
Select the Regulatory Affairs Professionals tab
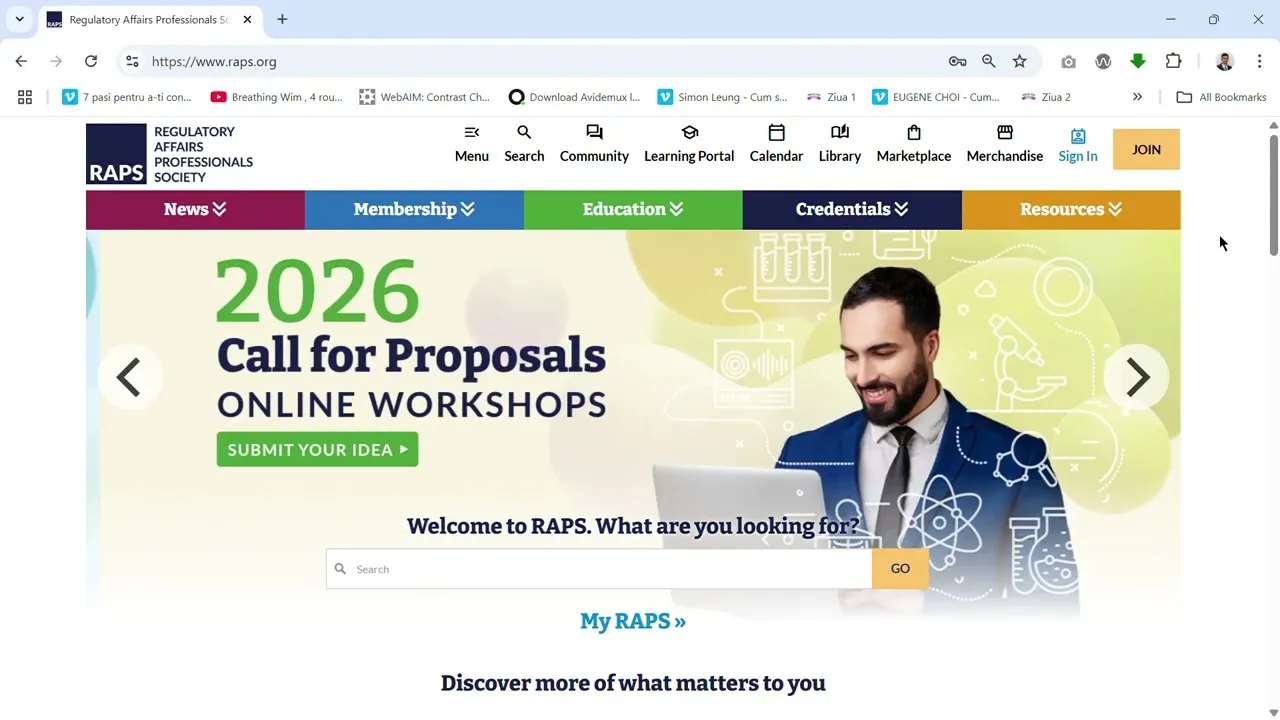(148, 19)
